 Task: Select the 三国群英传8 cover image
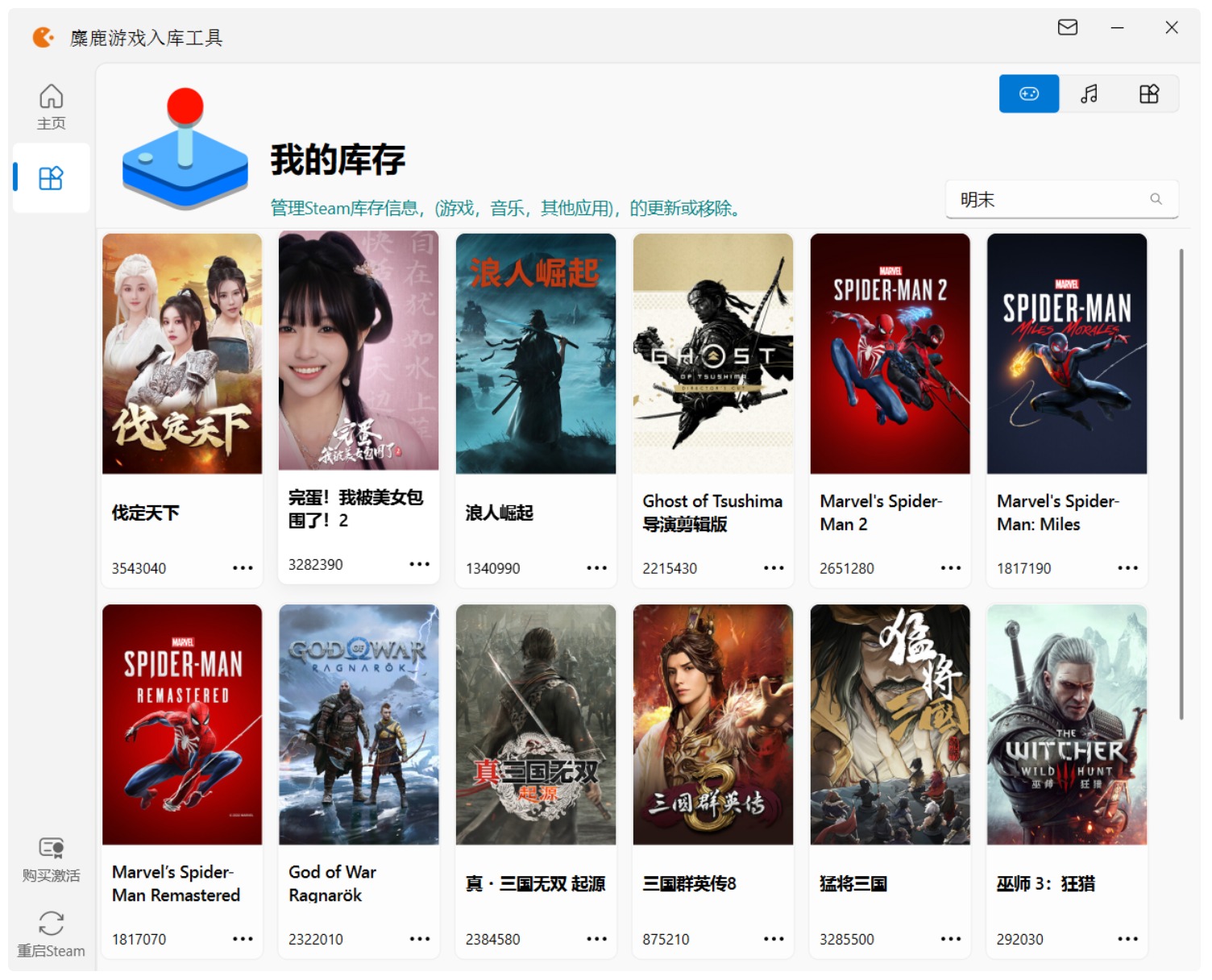coord(713,725)
